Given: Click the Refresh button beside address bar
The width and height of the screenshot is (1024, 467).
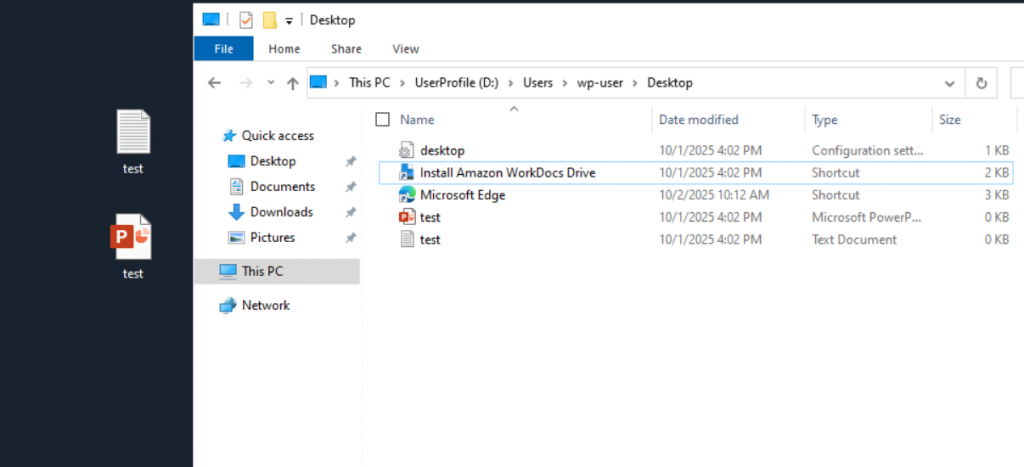Looking at the screenshot, I should (981, 83).
